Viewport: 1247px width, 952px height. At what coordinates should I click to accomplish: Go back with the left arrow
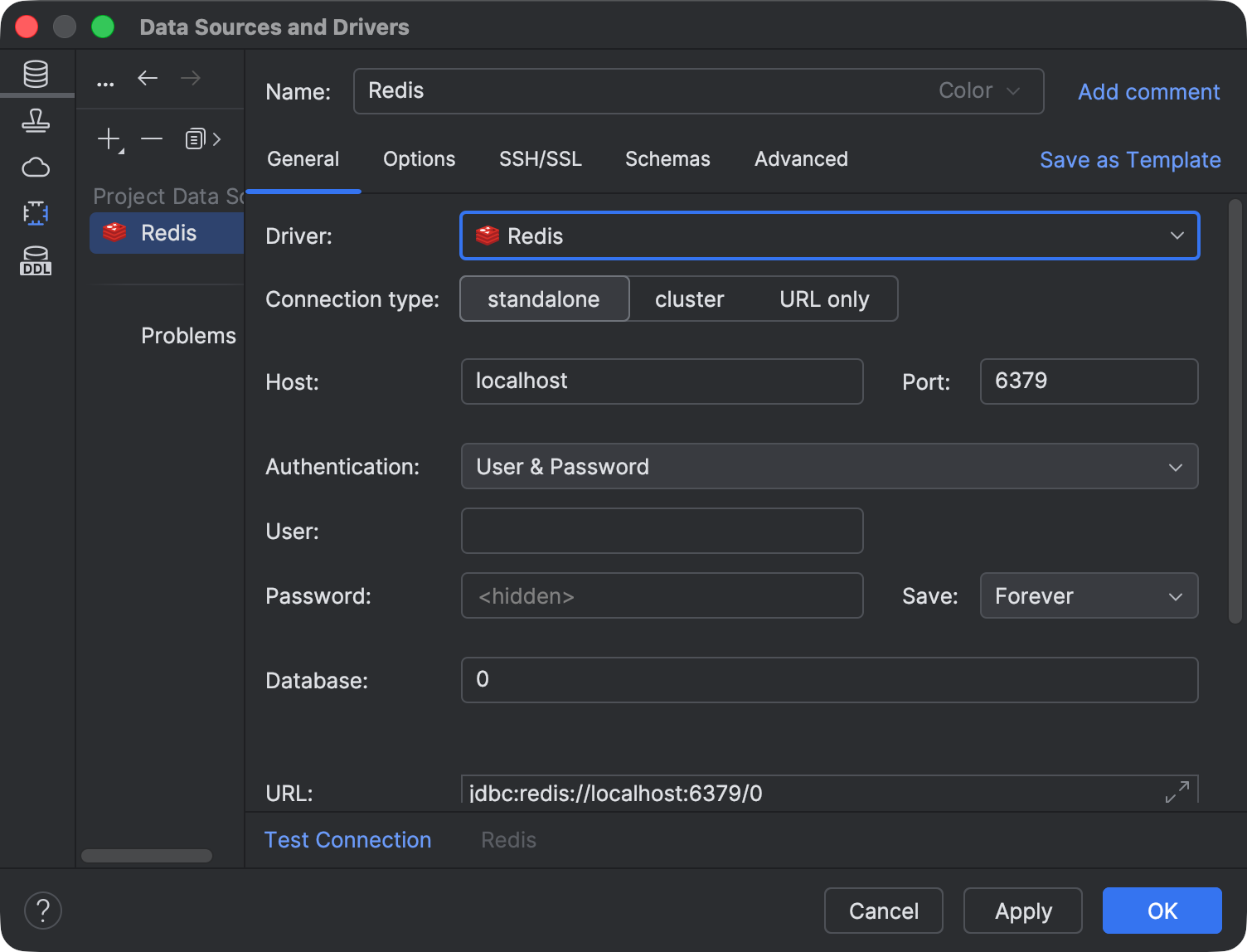point(148,78)
